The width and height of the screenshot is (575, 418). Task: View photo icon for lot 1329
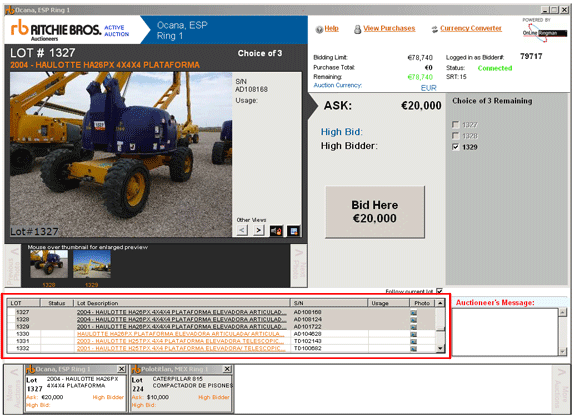tap(413, 327)
